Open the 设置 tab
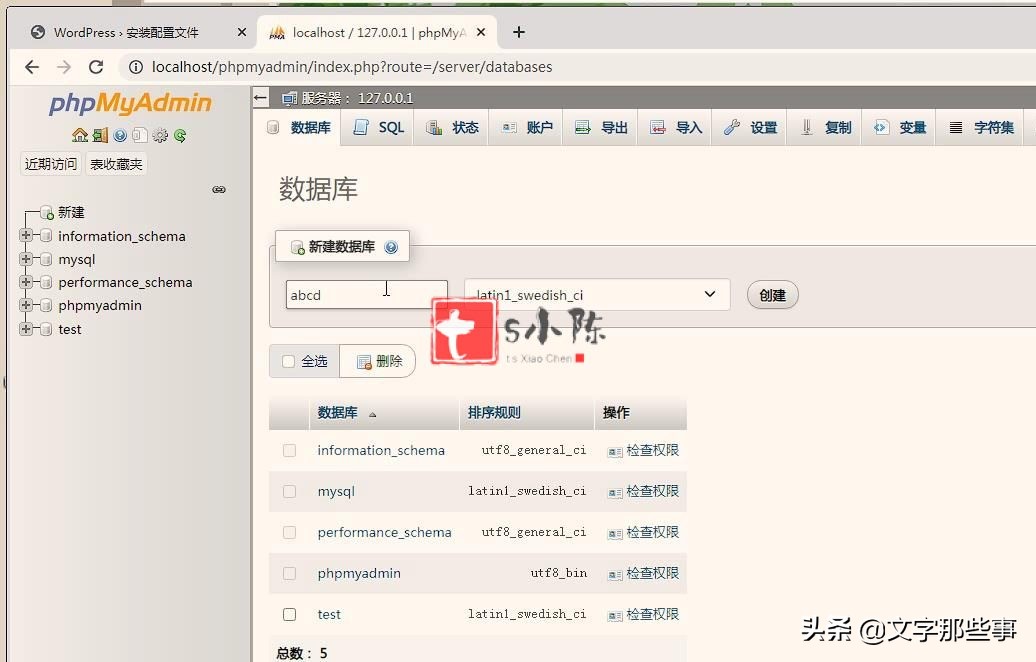 [750, 128]
